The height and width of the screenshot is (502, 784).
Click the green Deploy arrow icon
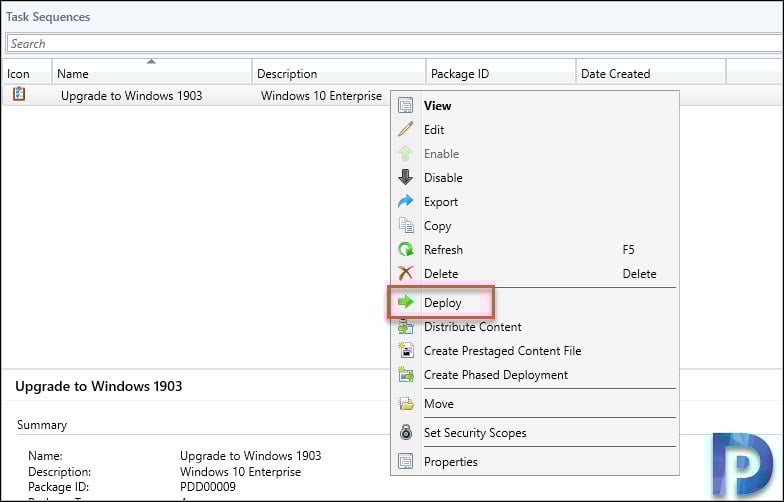coord(406,302)
